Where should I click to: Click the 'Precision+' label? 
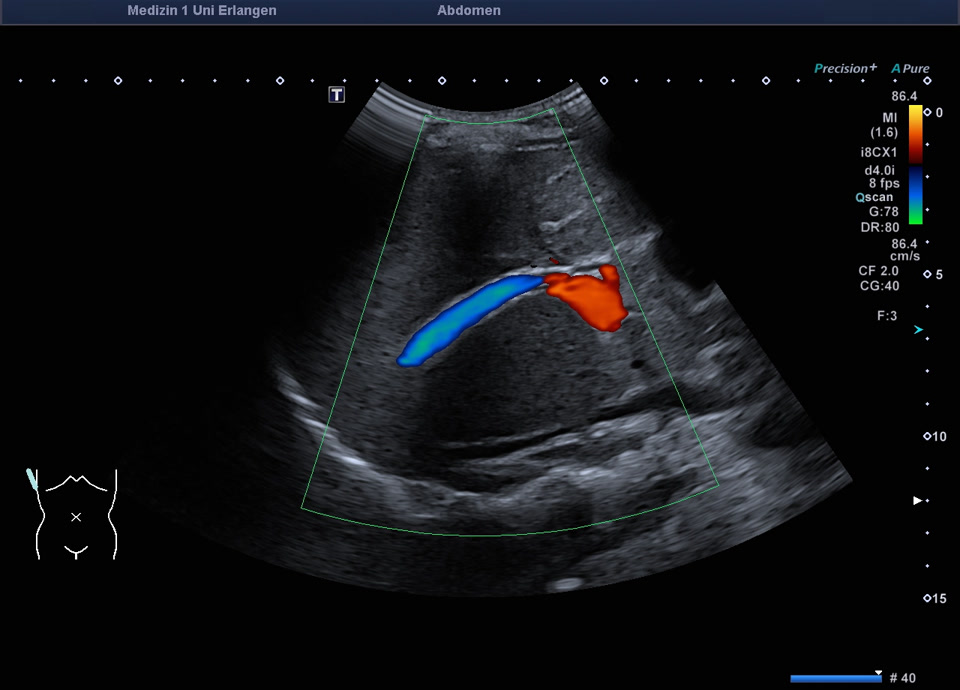(x=845, y=68)
